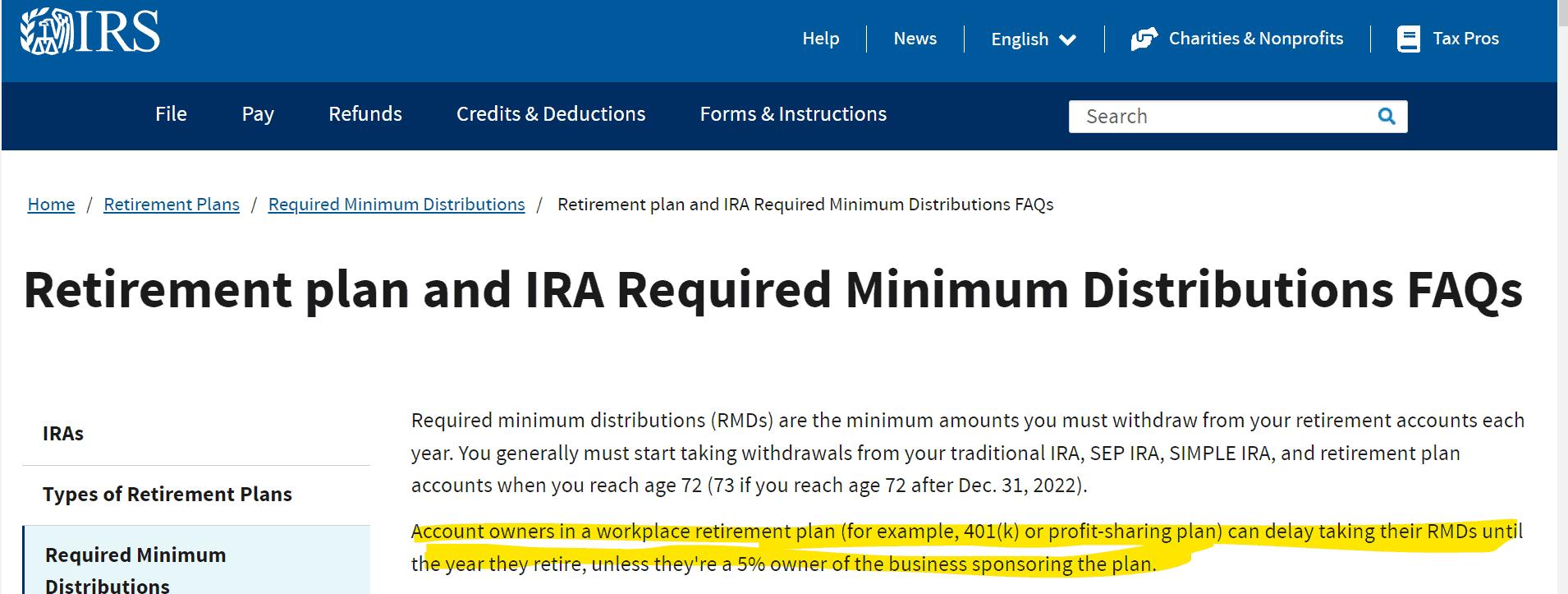Click the IRS logo

coord(89,32)
